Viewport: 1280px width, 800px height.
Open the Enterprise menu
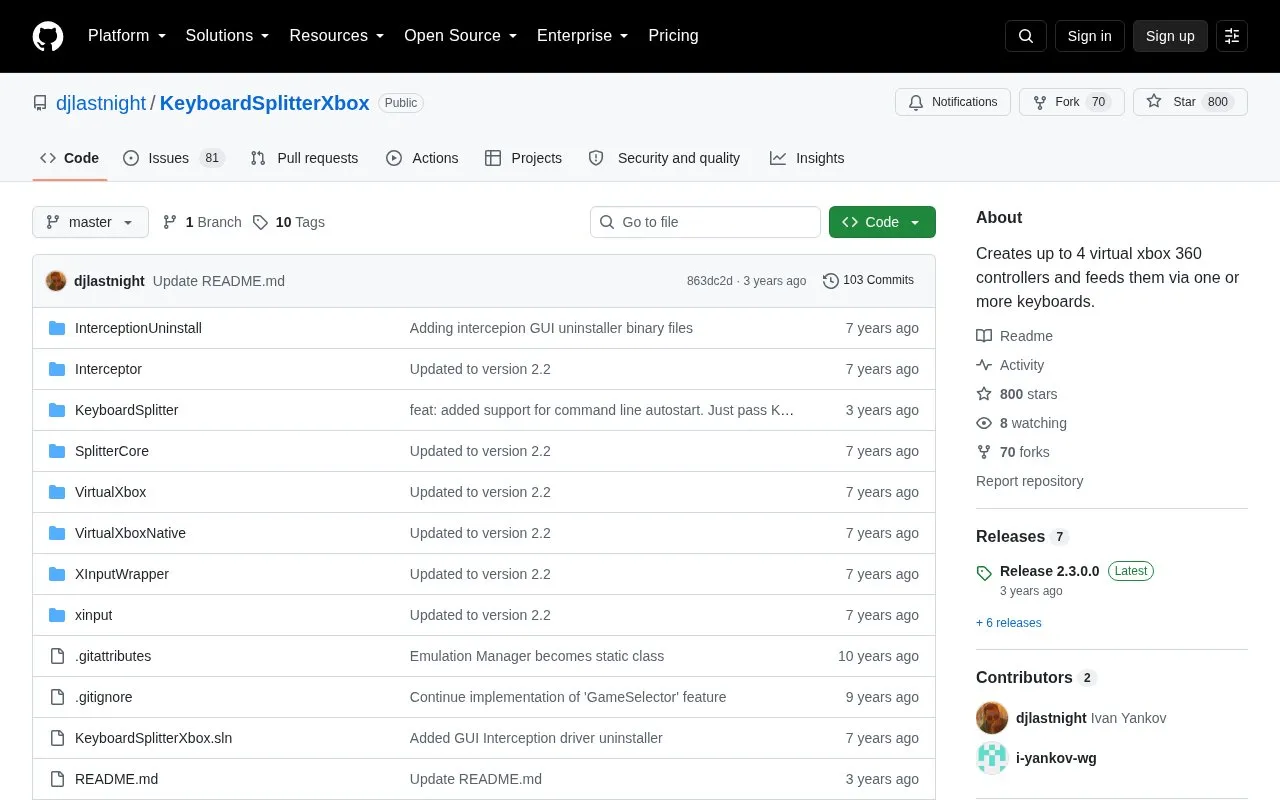pos(583,36)
